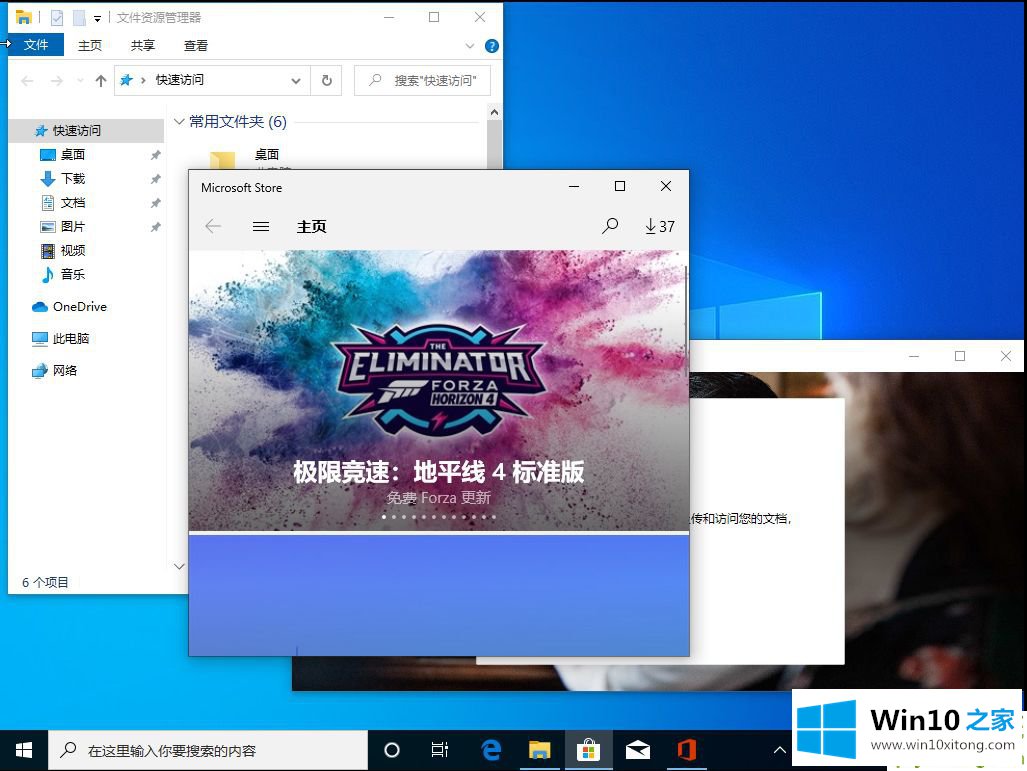Maximize the background Office window

pyautogui.click(x=960, y=356)
